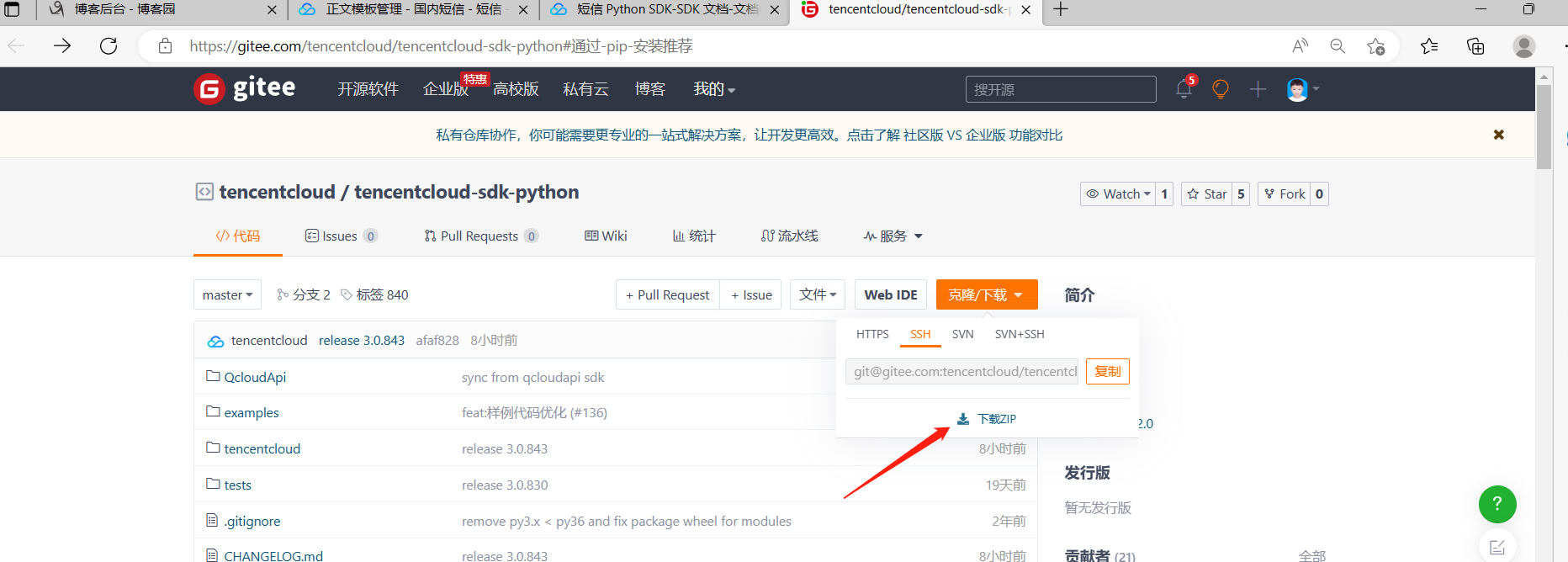The image size is (1568, 562).
Task: Click the browser profile avatar icon
Action: coord(1523,46)
